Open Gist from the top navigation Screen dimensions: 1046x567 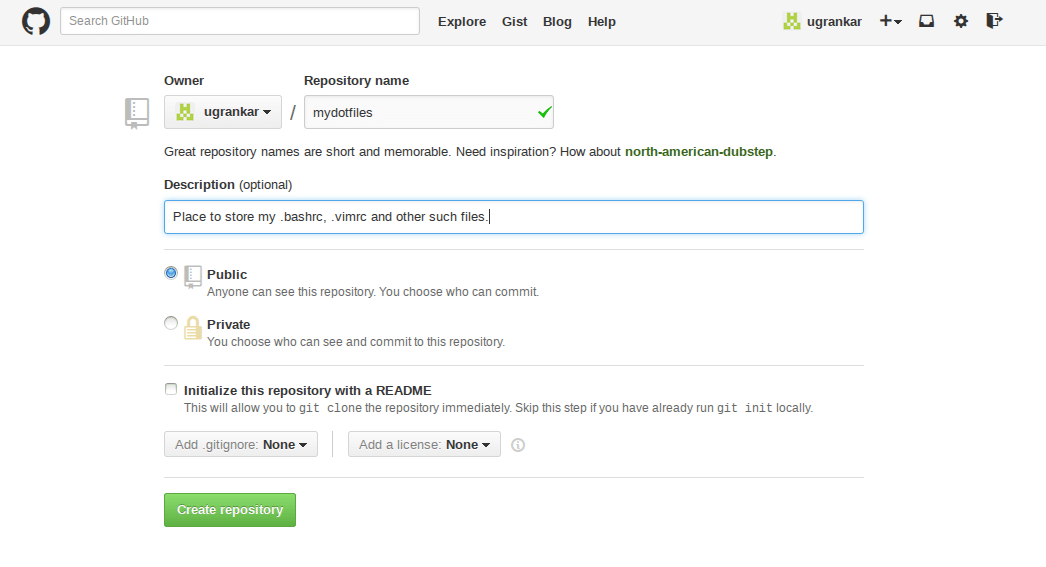(x=514, y=21)
